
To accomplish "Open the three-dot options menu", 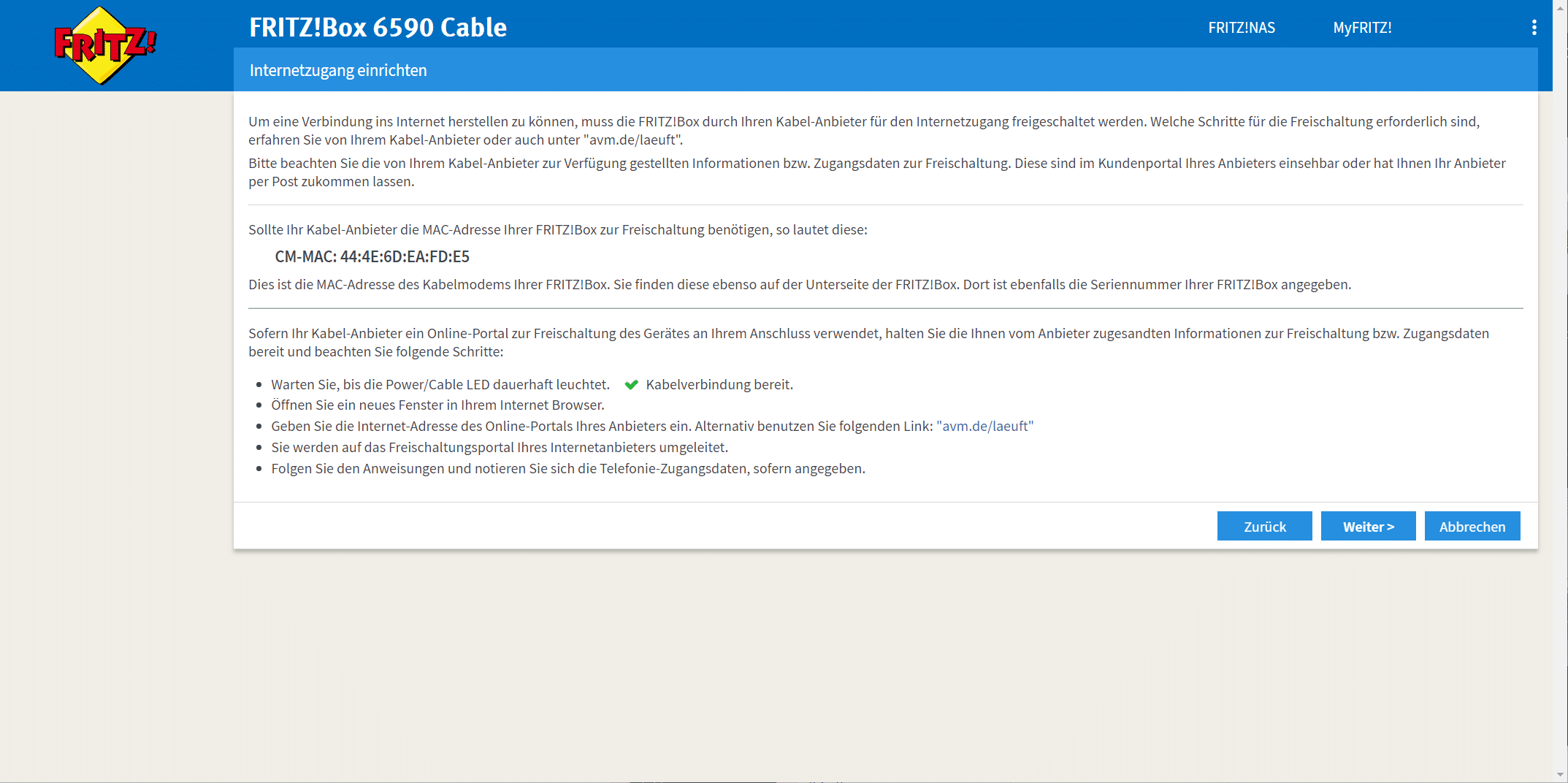I will [1534, 28].
